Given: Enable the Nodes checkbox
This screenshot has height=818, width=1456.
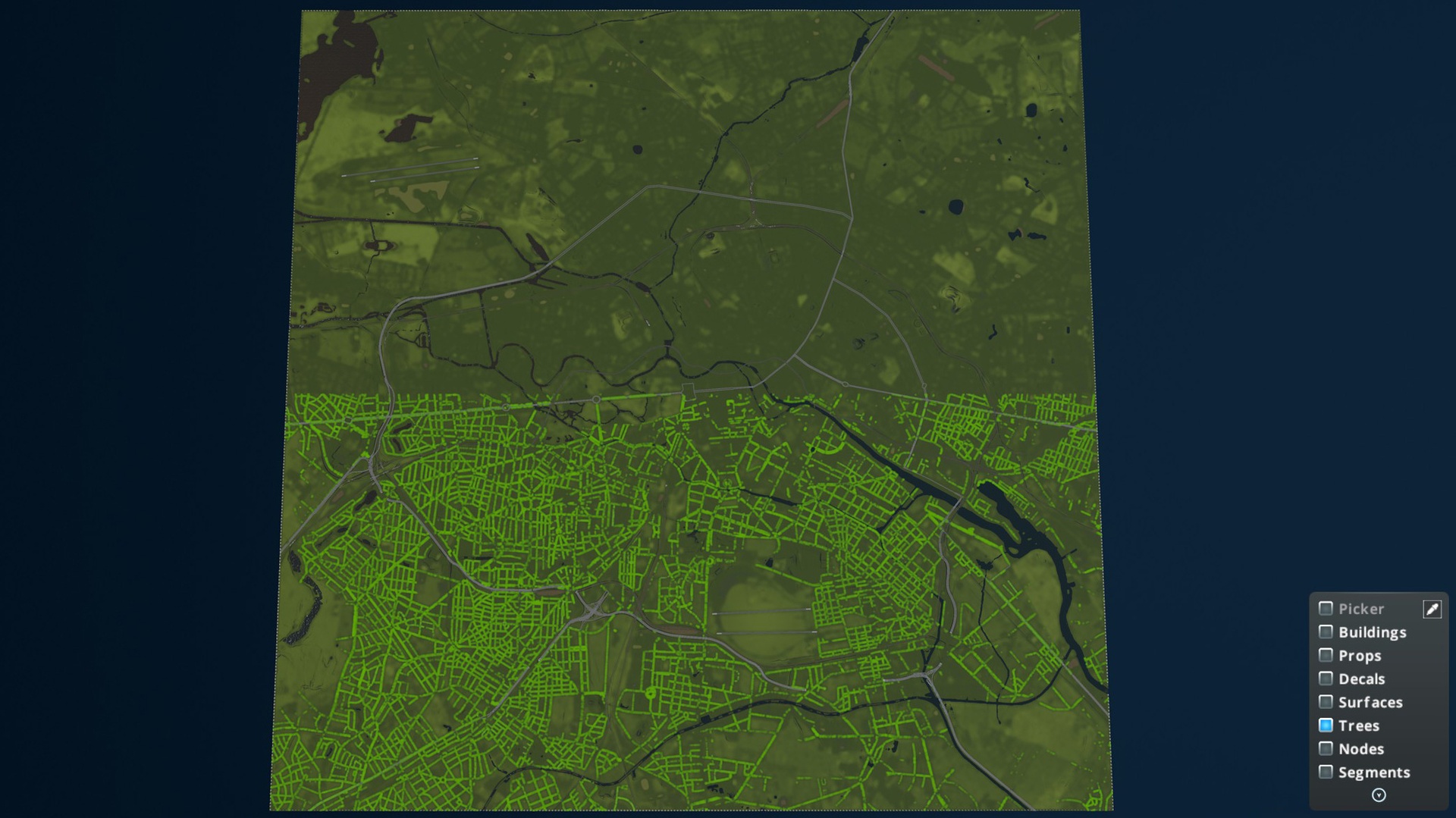Looking at the screenshot, I should point(1326,748).
